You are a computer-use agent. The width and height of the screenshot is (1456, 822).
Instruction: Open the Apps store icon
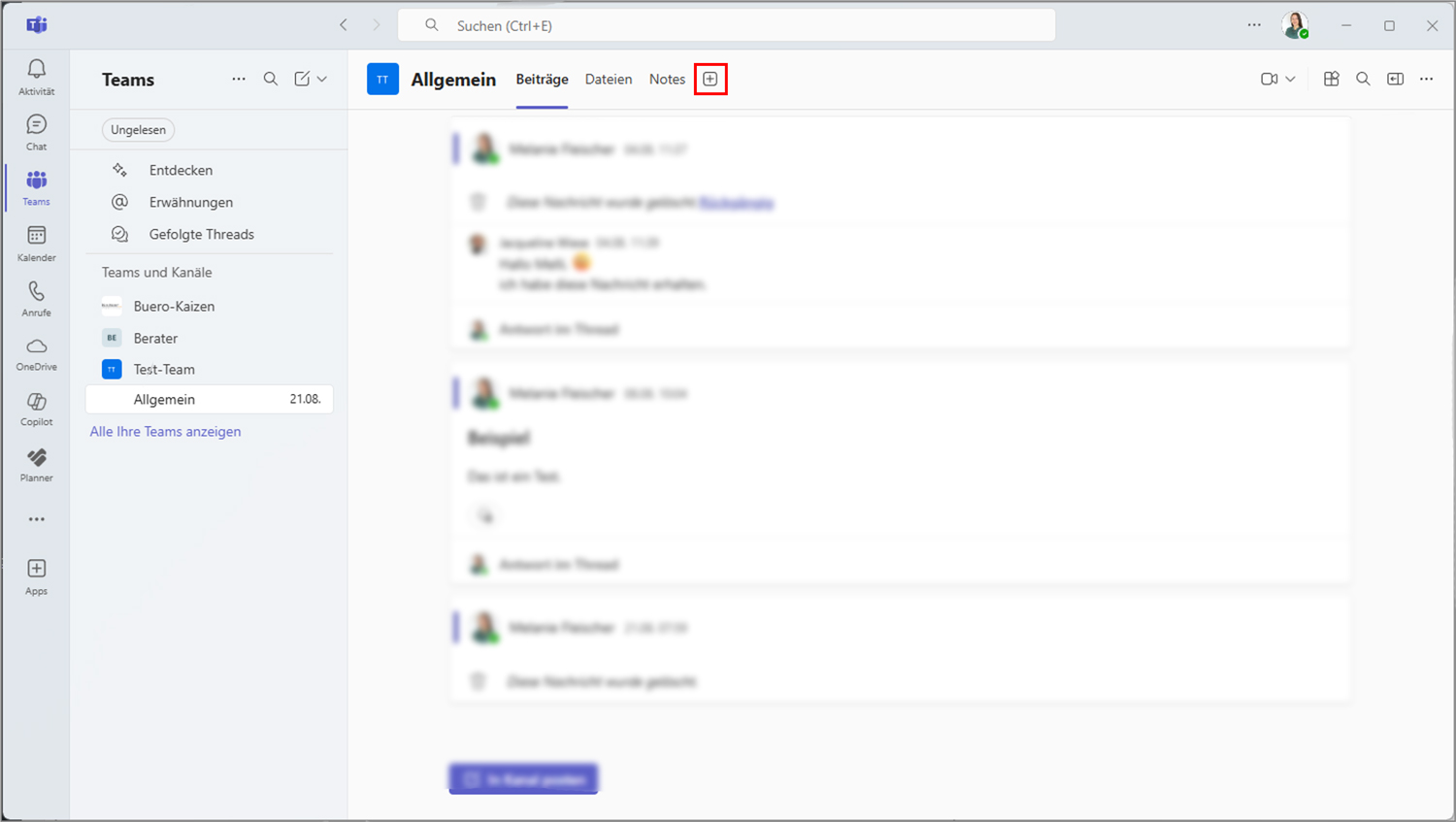coord(36,576)
